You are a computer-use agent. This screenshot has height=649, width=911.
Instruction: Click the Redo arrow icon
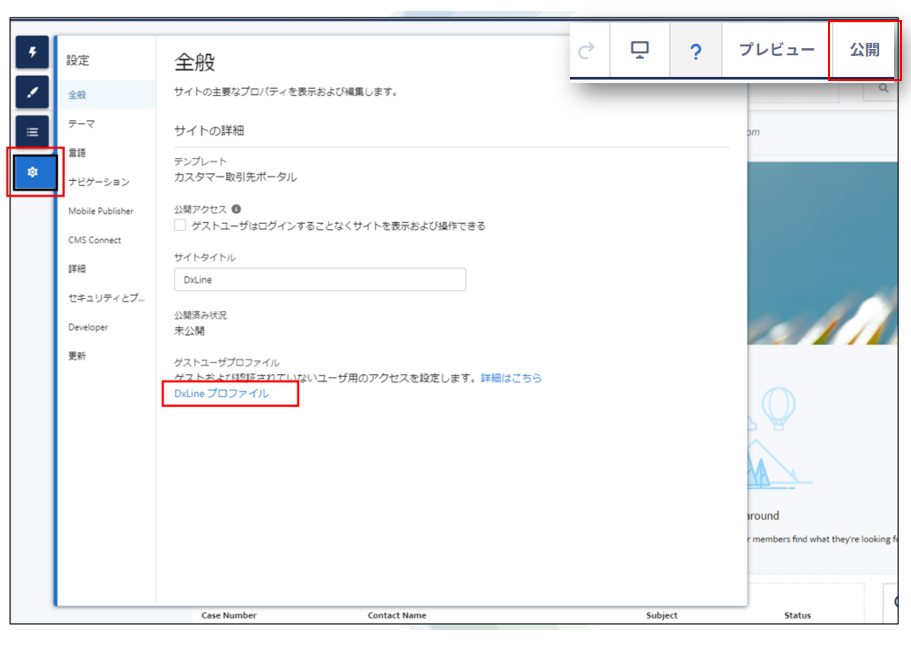point(588,50)
